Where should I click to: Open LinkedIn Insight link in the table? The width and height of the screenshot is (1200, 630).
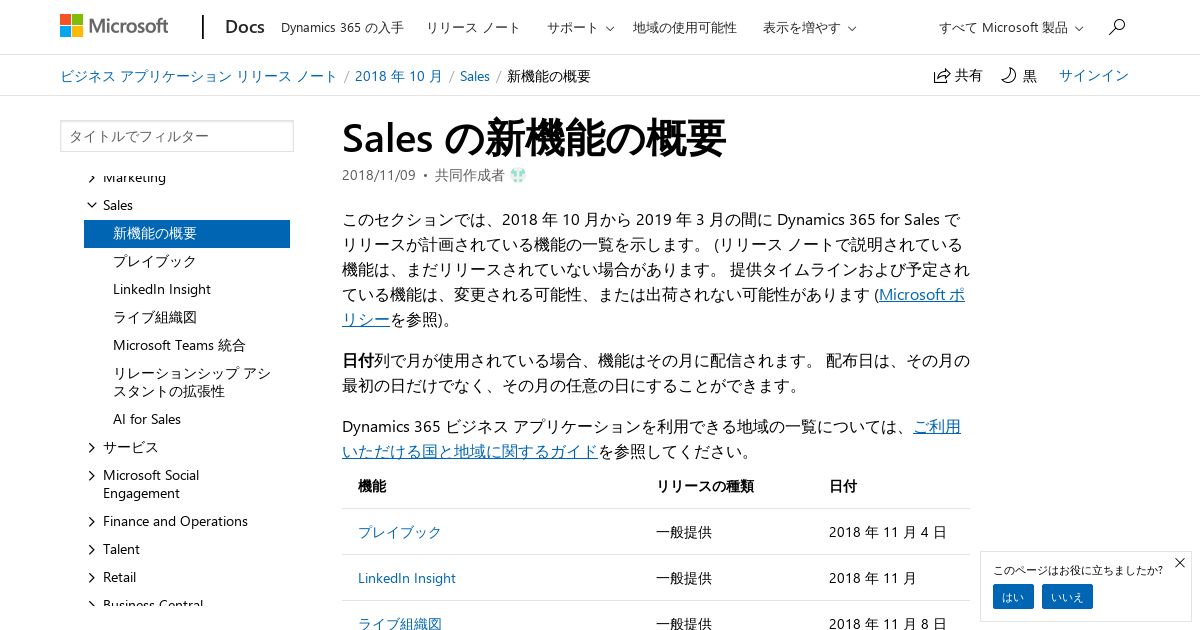(x=407, y=578)
